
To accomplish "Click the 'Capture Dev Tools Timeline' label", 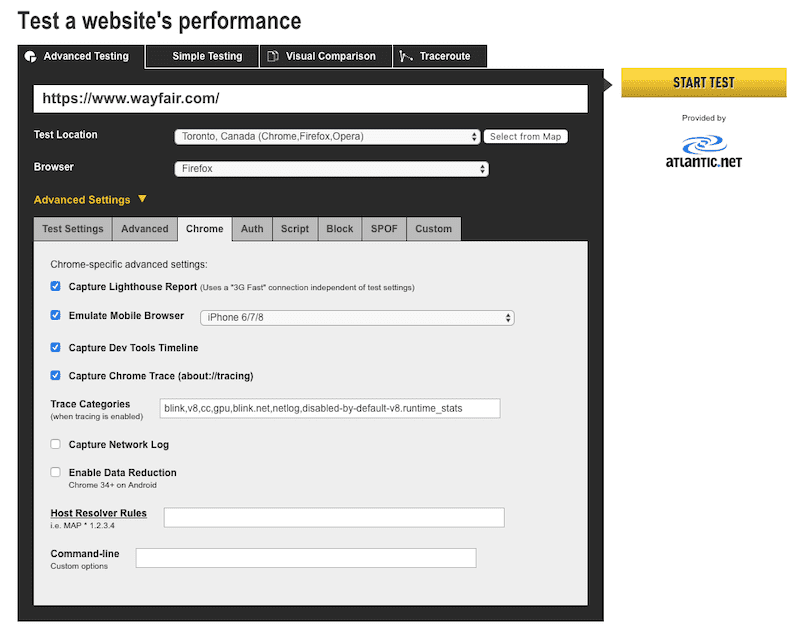I will (134, 348).
